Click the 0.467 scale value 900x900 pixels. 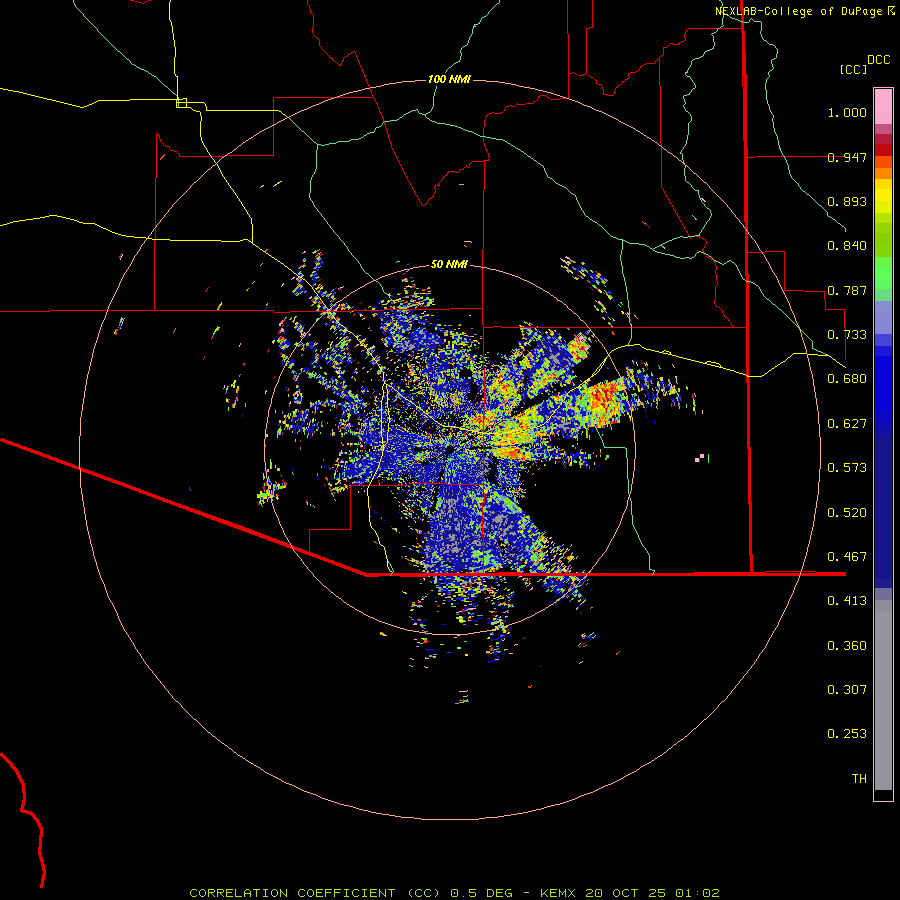click(x=847, y=557)
